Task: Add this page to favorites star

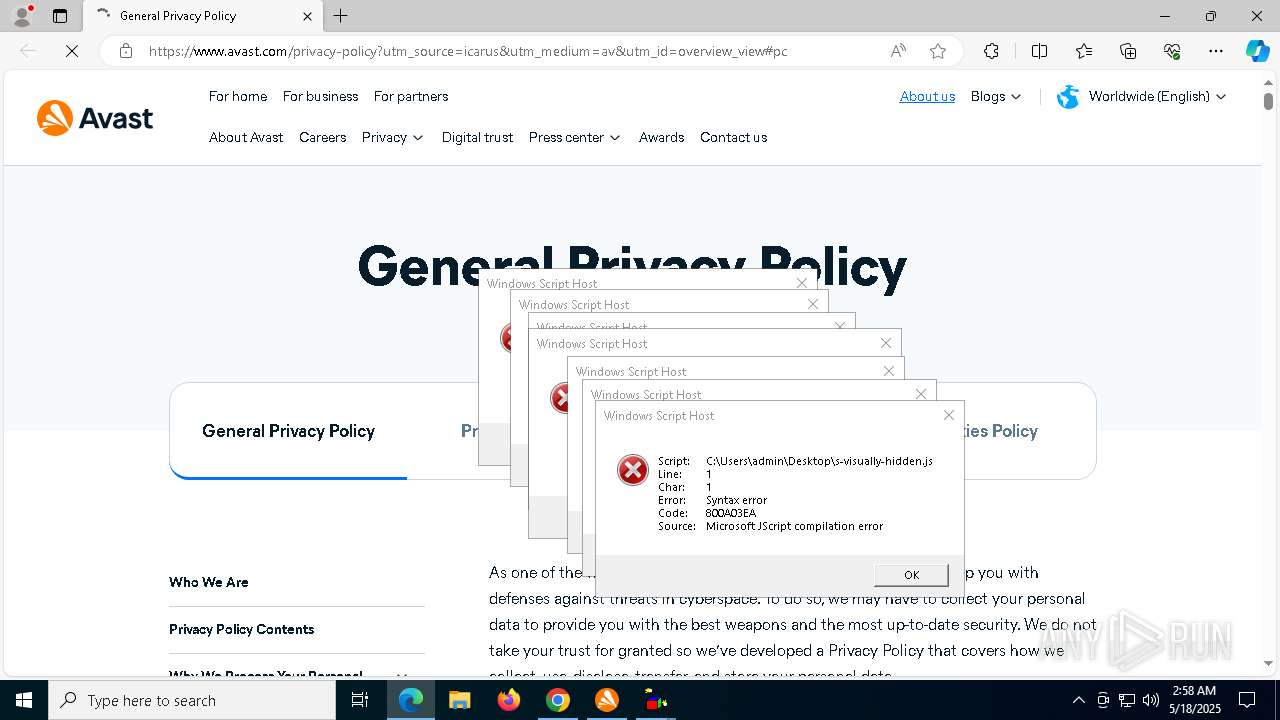Action: 937,51
